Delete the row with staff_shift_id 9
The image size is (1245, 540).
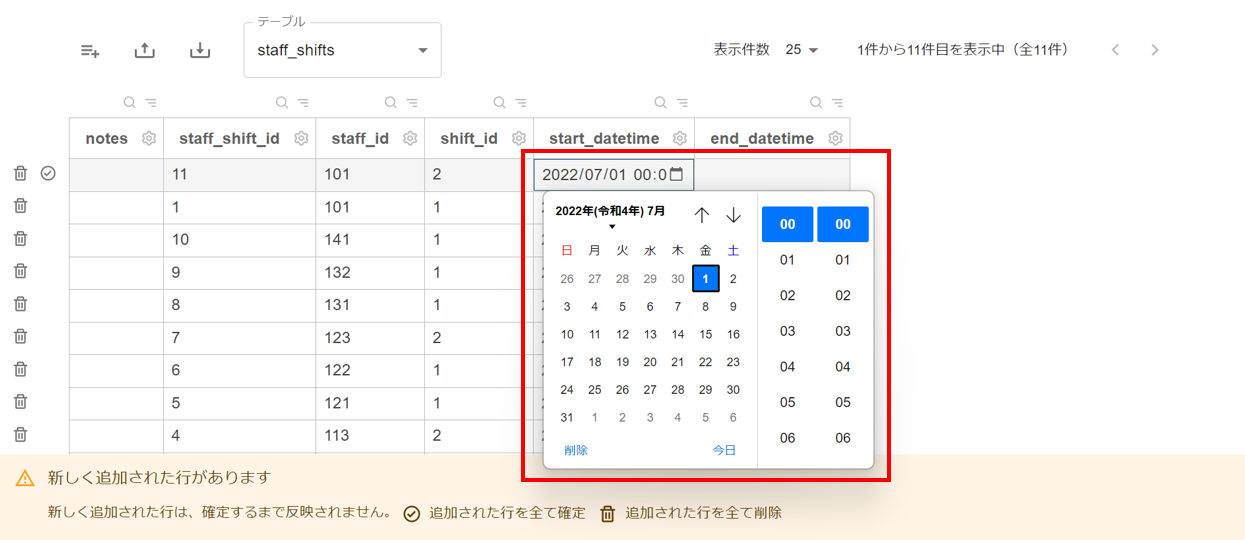(x=20, y=271)
